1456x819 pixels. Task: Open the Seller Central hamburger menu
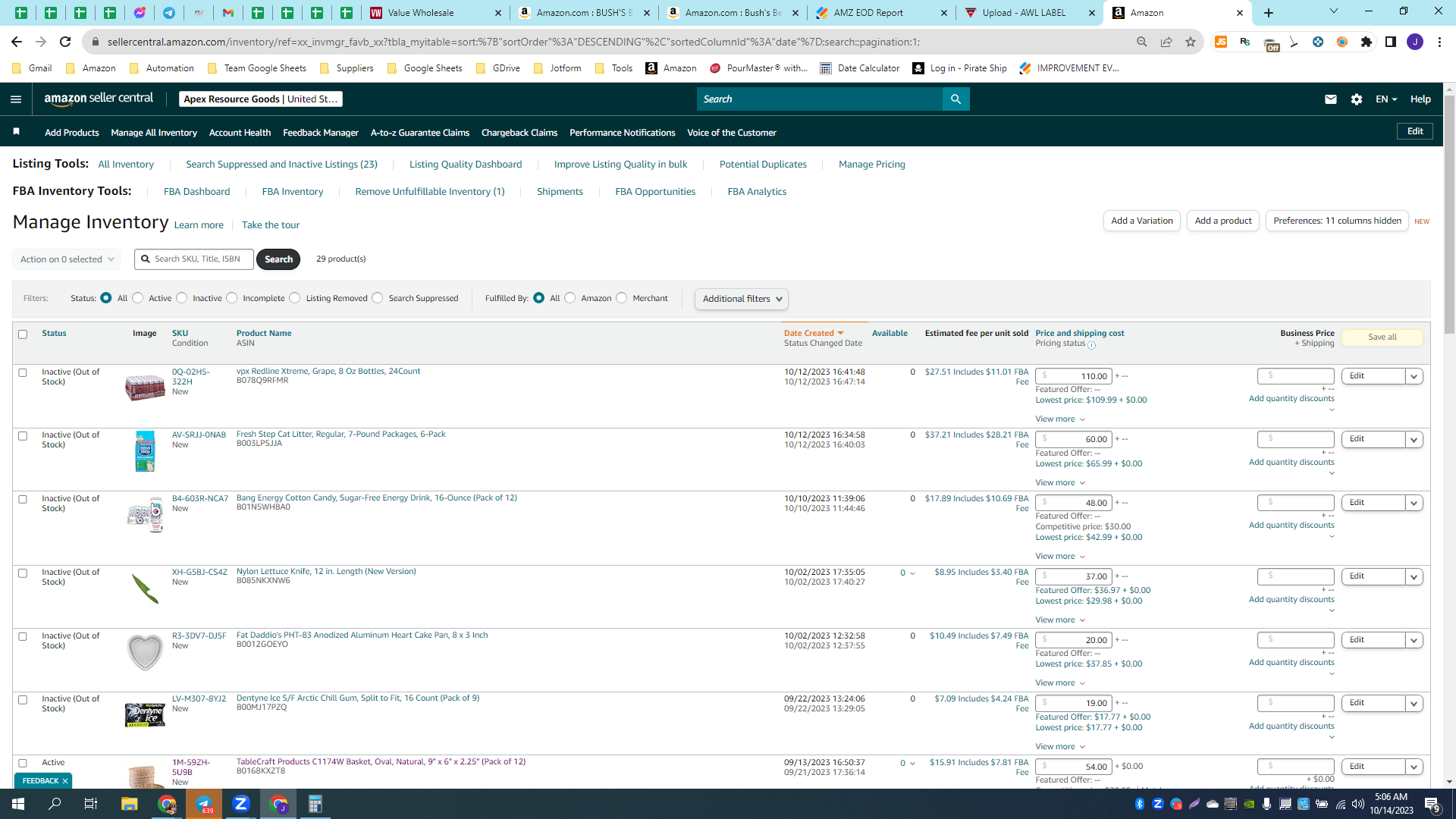click(16, 99)
